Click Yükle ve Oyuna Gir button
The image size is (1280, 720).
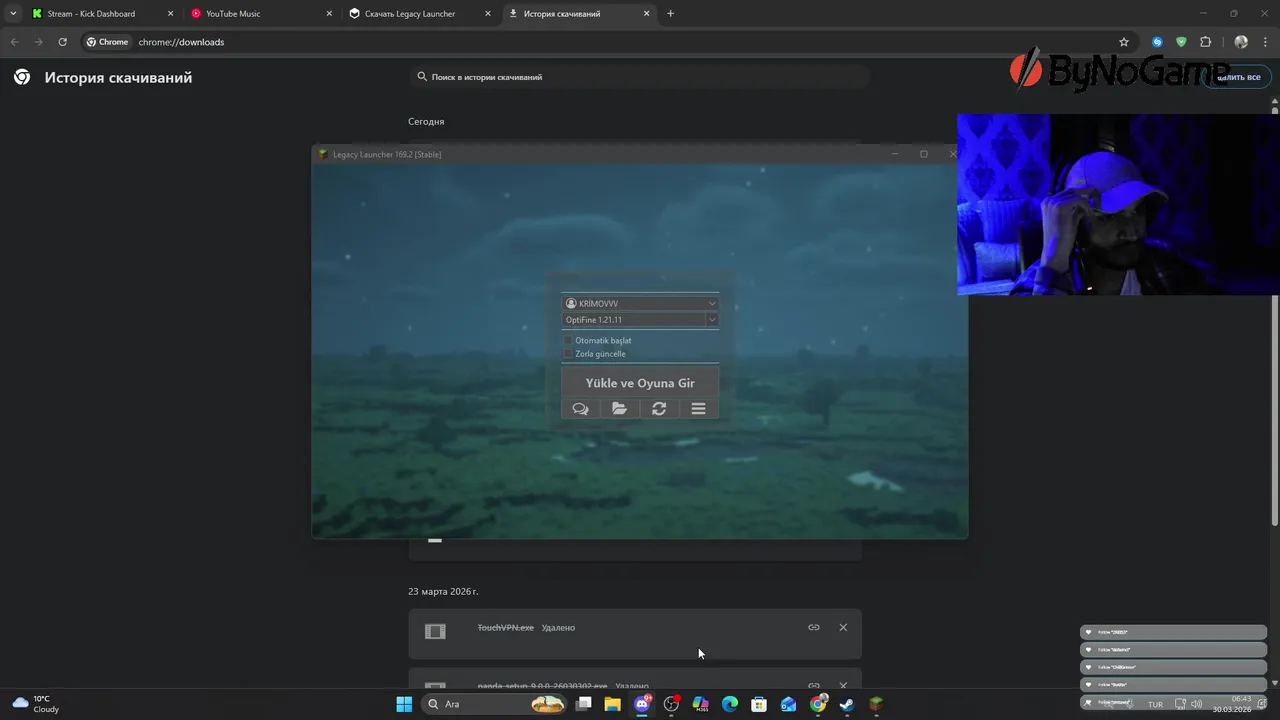[x=640, y=383]
